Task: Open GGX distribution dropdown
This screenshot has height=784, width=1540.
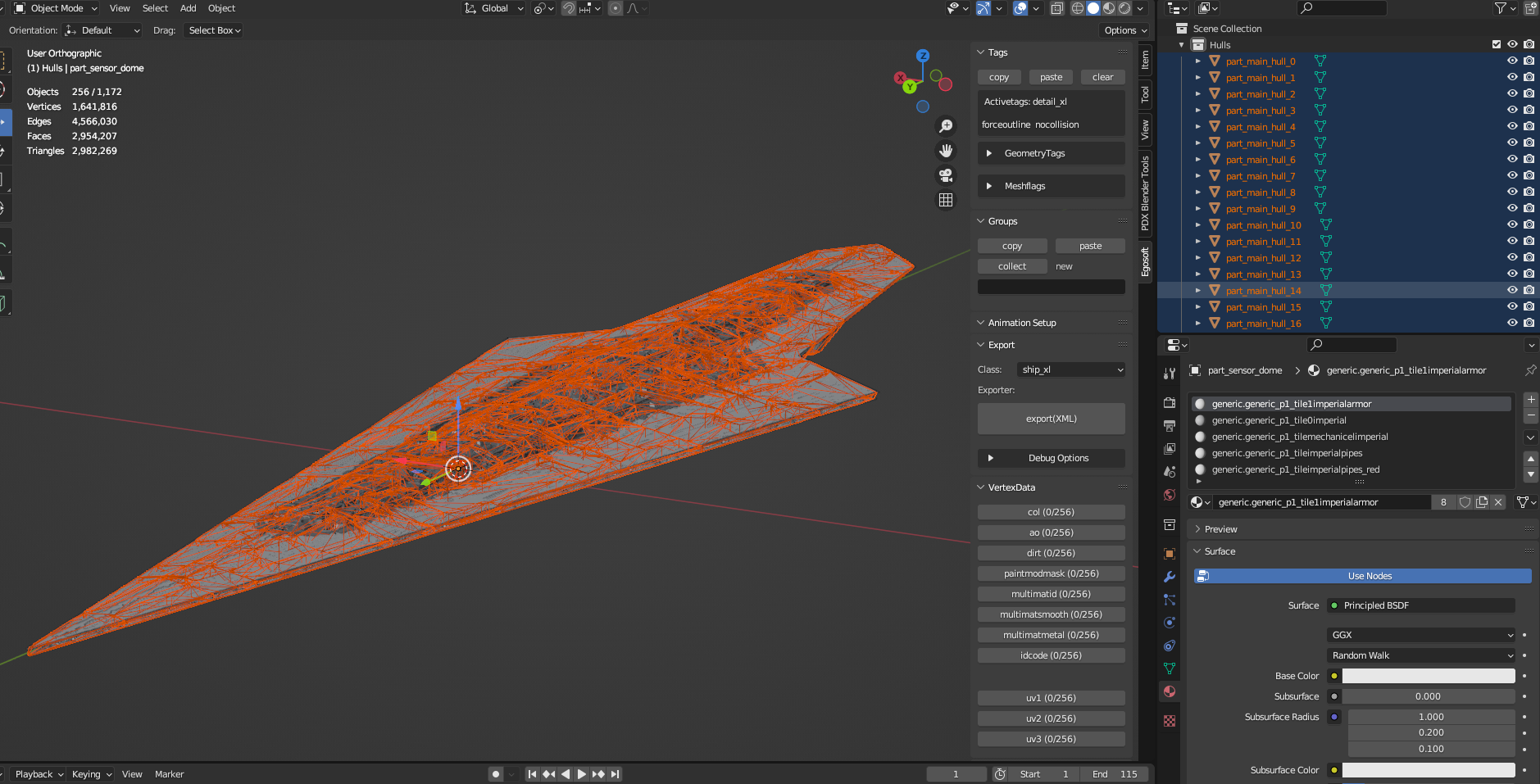Action: 1421,635
